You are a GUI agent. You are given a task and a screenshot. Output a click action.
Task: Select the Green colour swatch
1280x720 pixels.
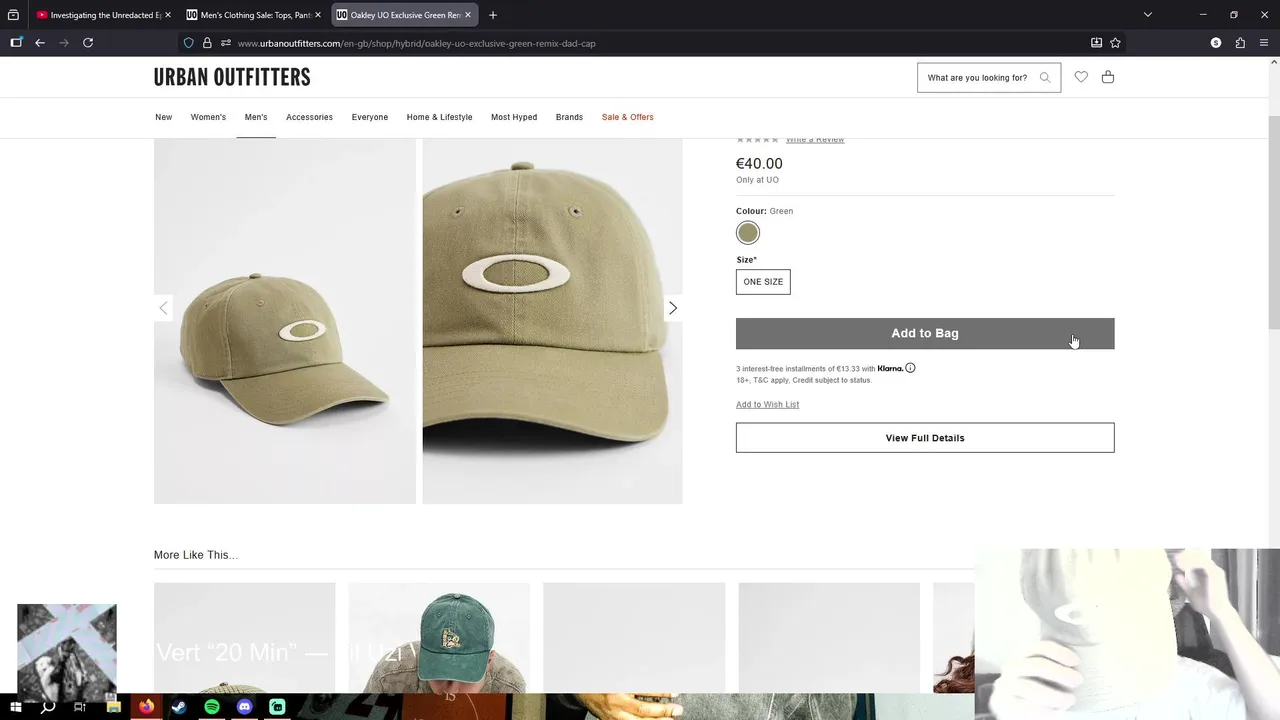(x=748, y=233)
